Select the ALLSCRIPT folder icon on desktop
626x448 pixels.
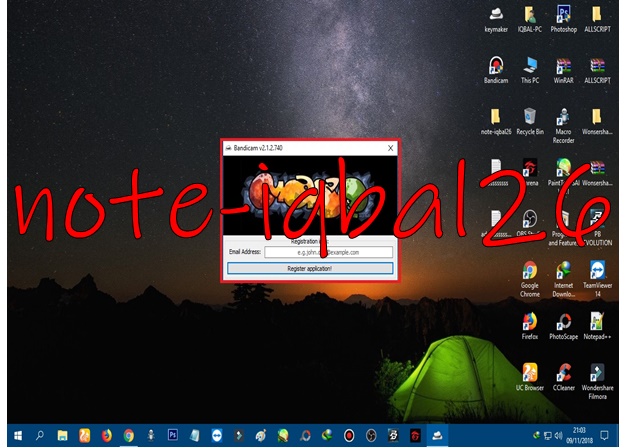597,19
